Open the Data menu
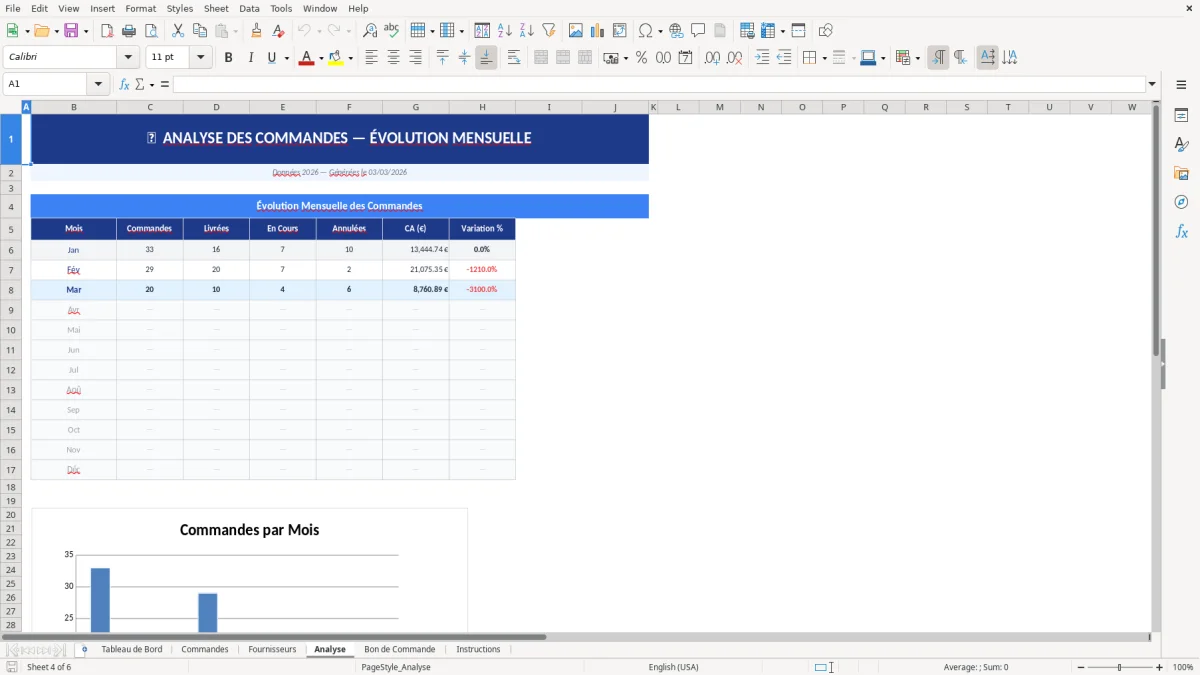1200x675 pixels. tap(249, 8)
